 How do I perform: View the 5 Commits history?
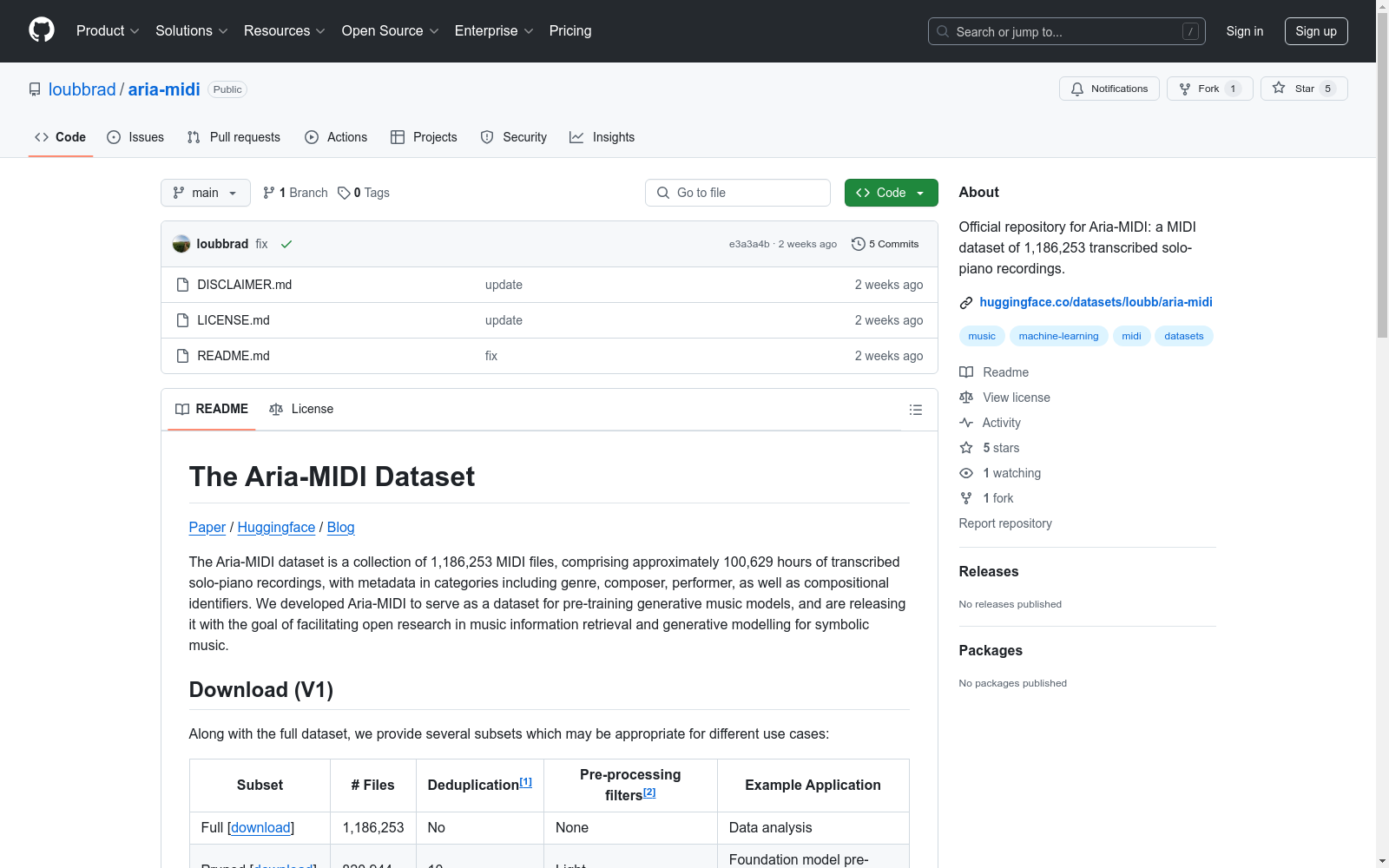pos(885,244)
